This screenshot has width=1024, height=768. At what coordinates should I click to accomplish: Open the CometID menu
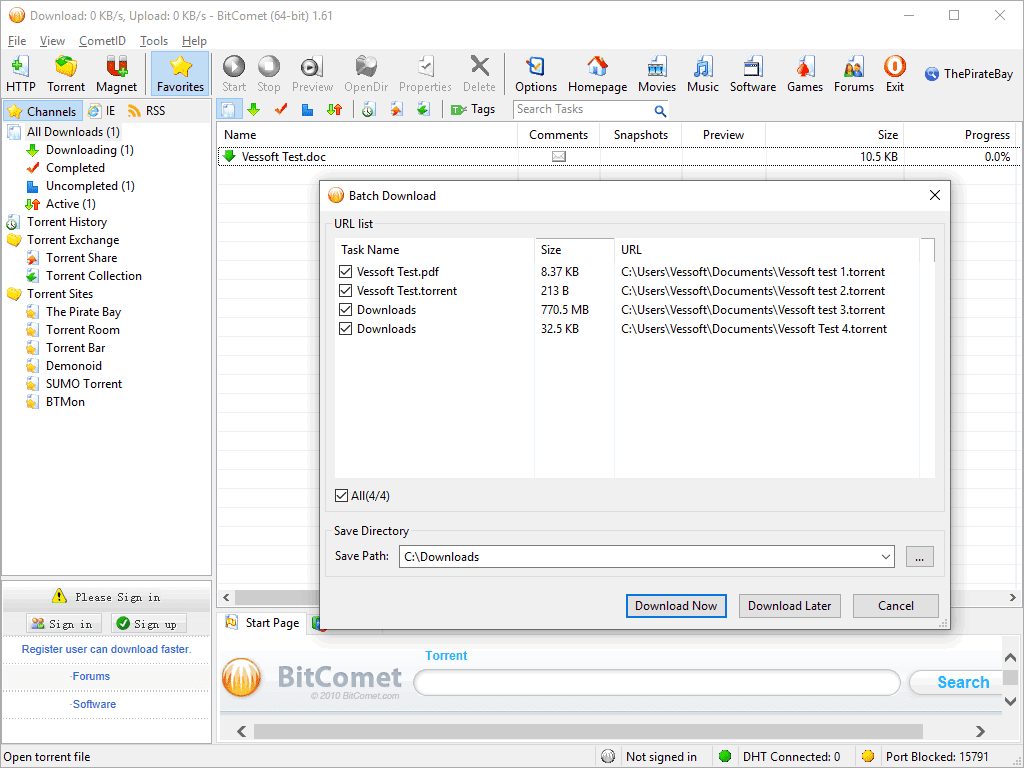(x=103, y=40)
